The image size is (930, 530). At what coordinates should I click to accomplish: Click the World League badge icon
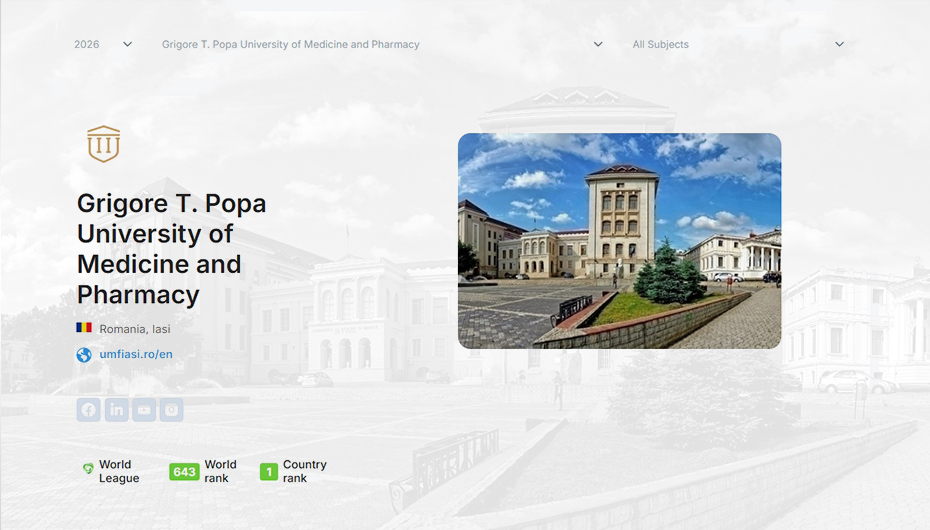[x=88, y=469]
